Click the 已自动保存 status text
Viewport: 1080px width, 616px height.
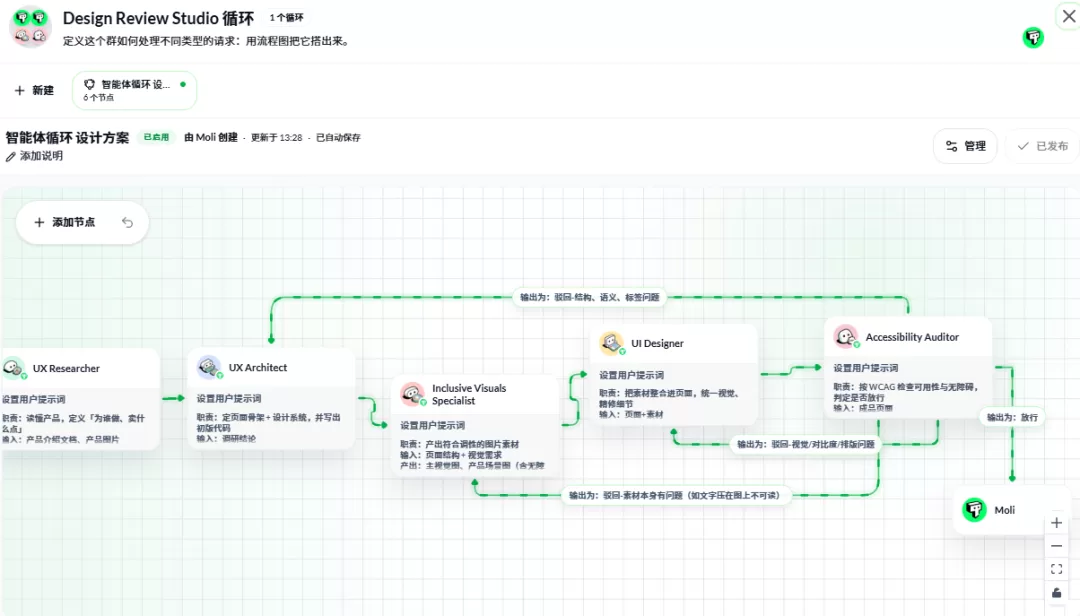click(338, 138)
